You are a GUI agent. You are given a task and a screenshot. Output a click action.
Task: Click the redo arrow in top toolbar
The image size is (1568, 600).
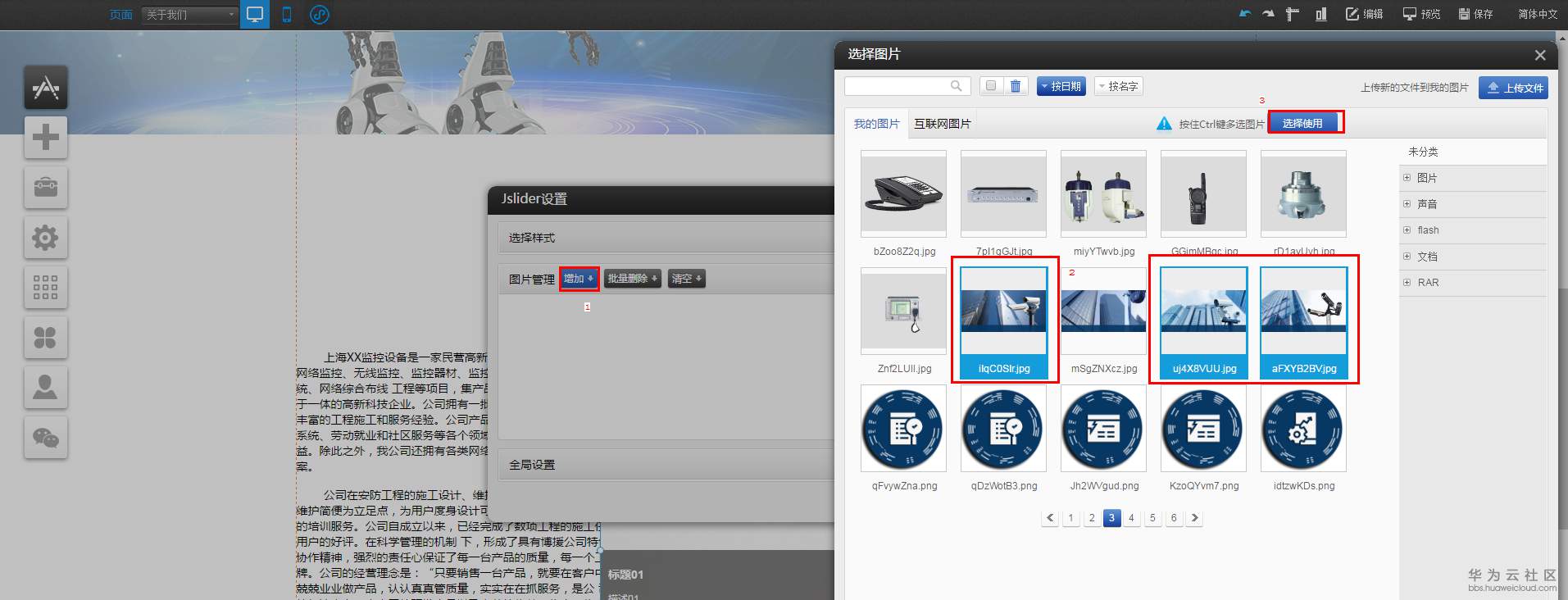coord(1269,14)
